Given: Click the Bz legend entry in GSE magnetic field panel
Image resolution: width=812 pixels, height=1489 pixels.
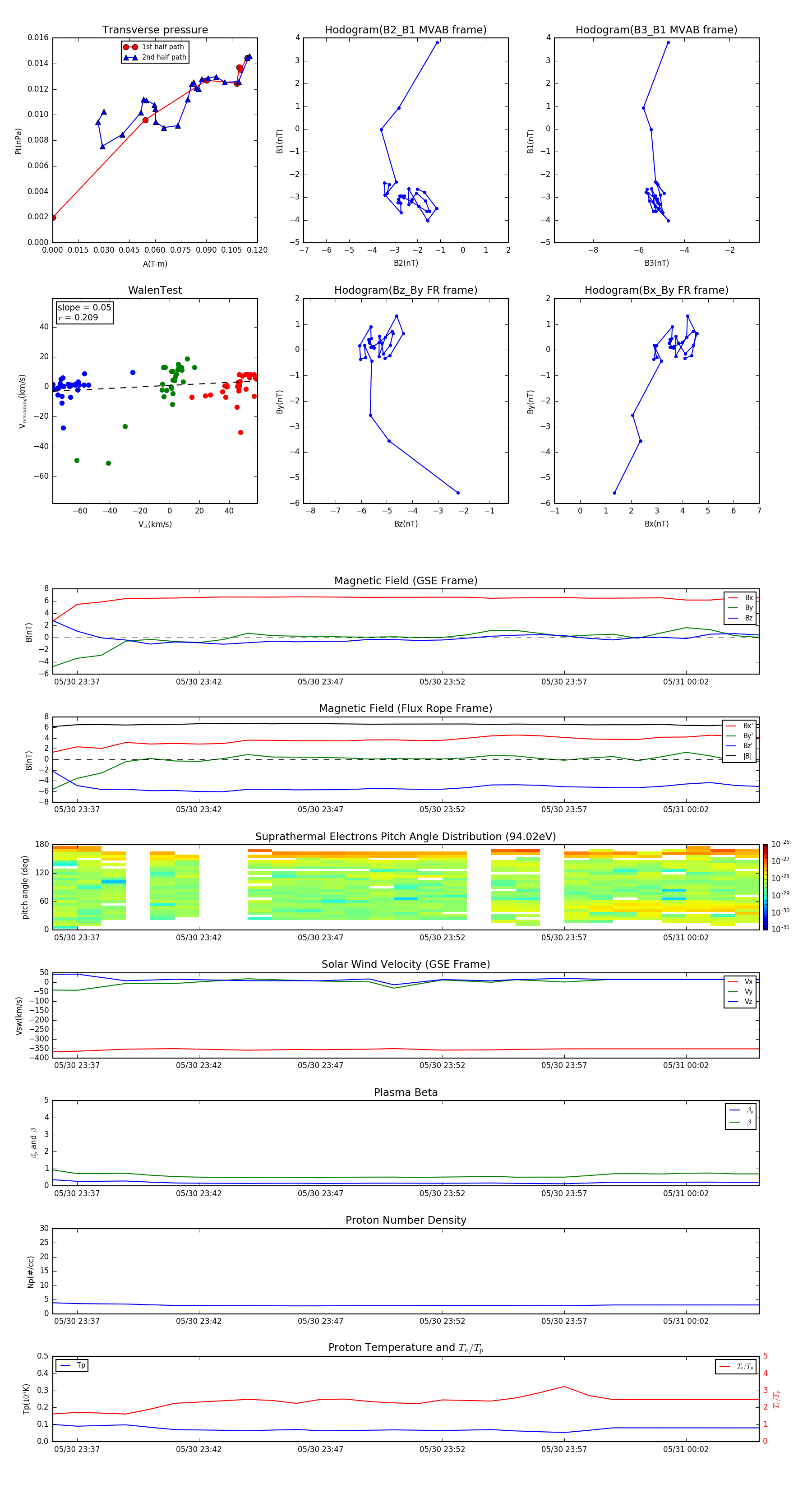Looking at the screenshot, I should coord(740,619).
